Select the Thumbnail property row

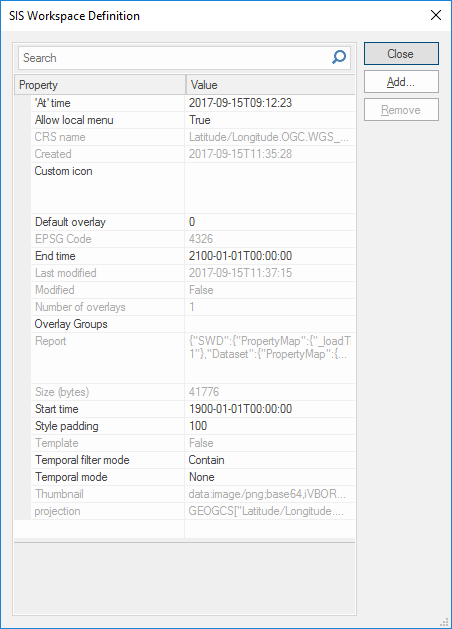pyautogui.click(x=193, y=494)
